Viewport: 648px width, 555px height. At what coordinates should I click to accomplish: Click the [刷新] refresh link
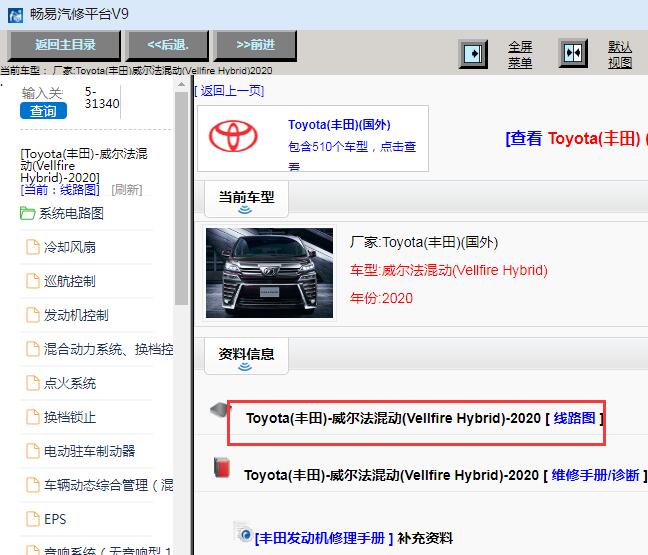pyautogui.click(x=126, y=190)
